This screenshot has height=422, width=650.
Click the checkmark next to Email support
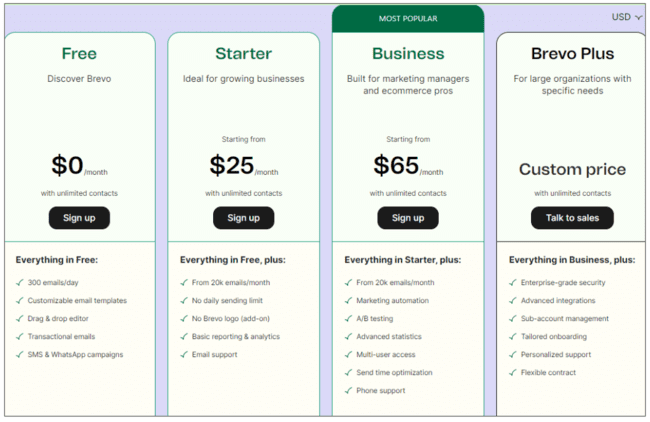pyautogui.click(x=184, y=355)
